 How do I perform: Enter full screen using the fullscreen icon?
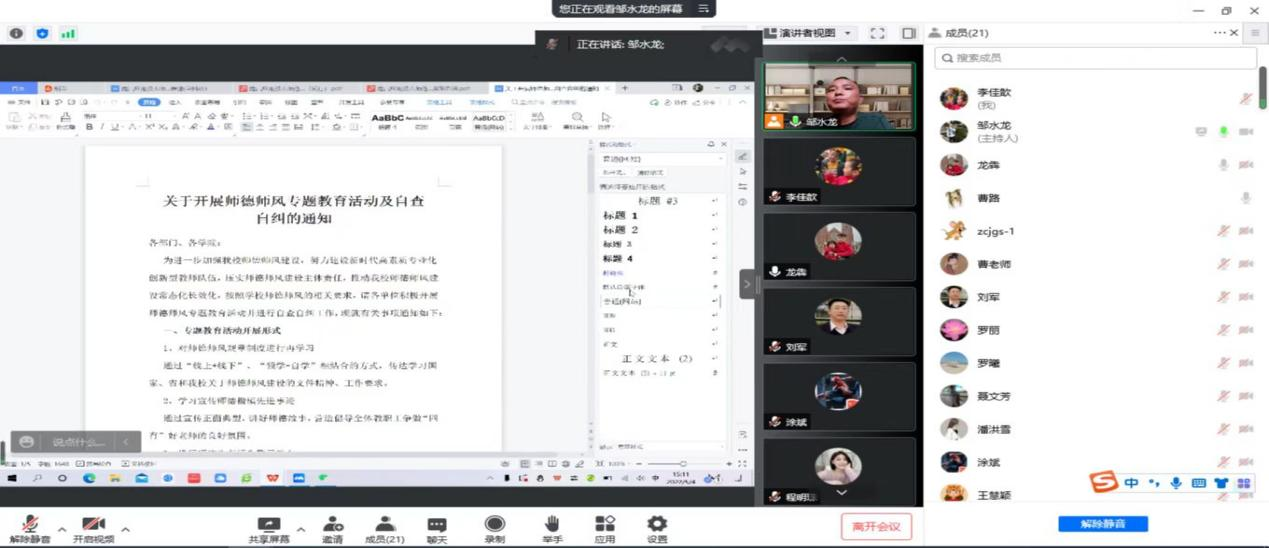877,33
